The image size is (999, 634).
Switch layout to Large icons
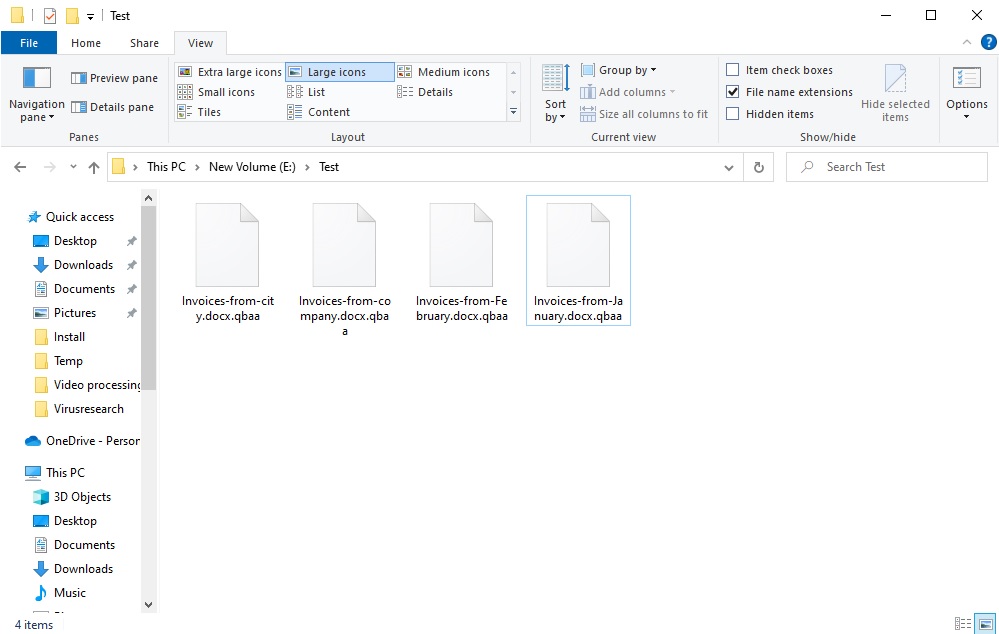[340, 72]
